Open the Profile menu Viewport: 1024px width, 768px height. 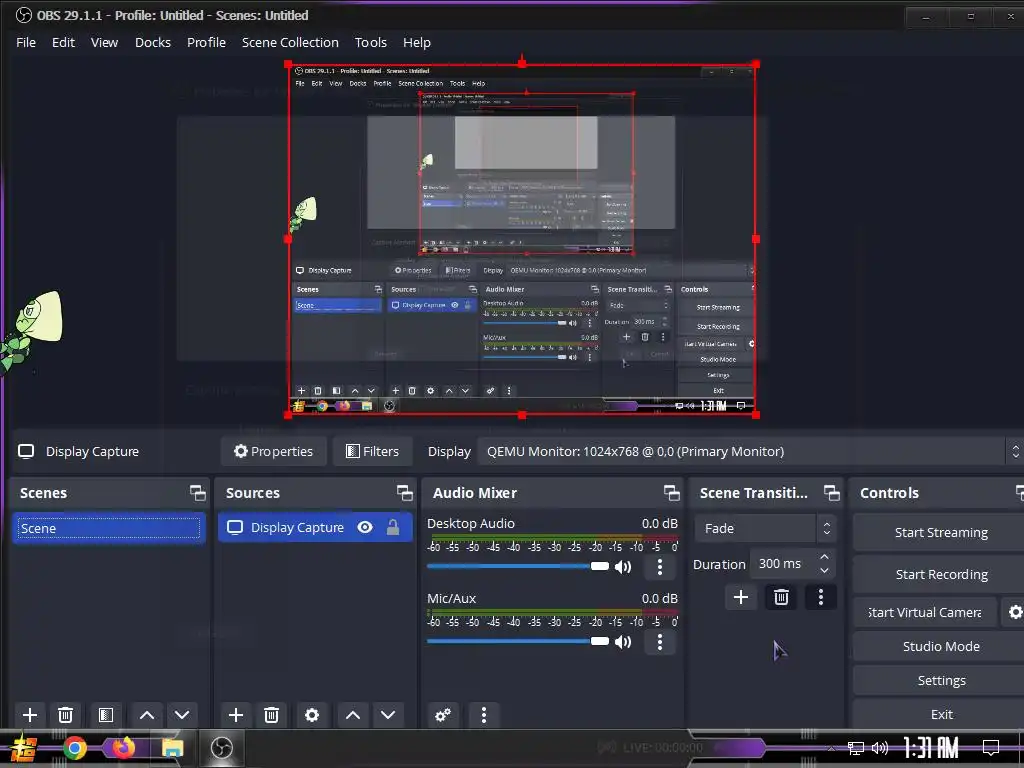[x=206, y=42]
